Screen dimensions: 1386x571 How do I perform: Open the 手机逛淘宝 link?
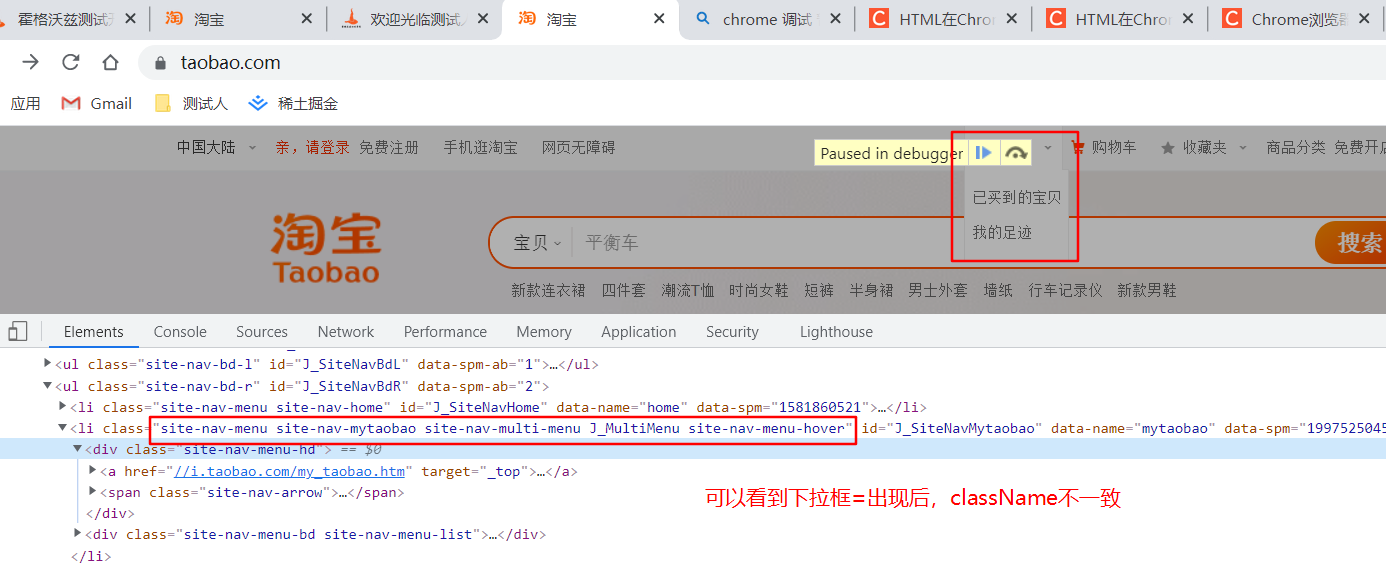pyautogui.click(x=481, y=147)
